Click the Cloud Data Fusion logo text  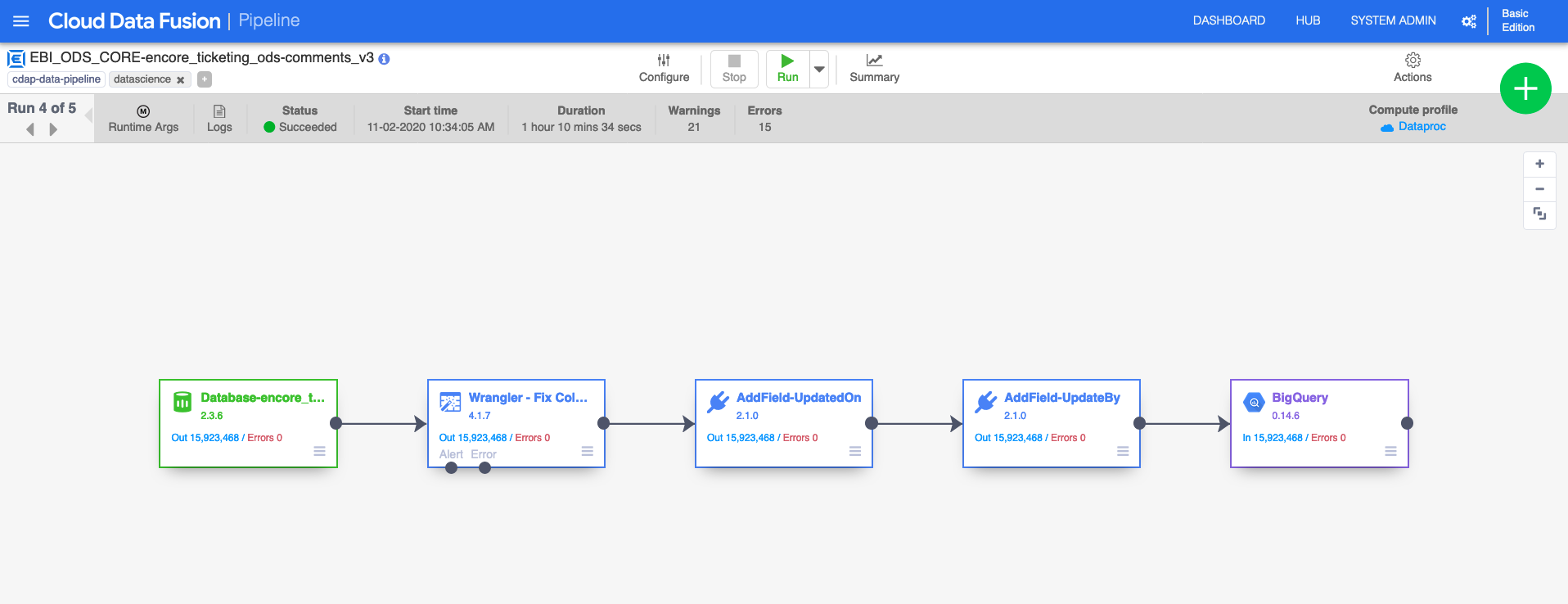(134, 20)
